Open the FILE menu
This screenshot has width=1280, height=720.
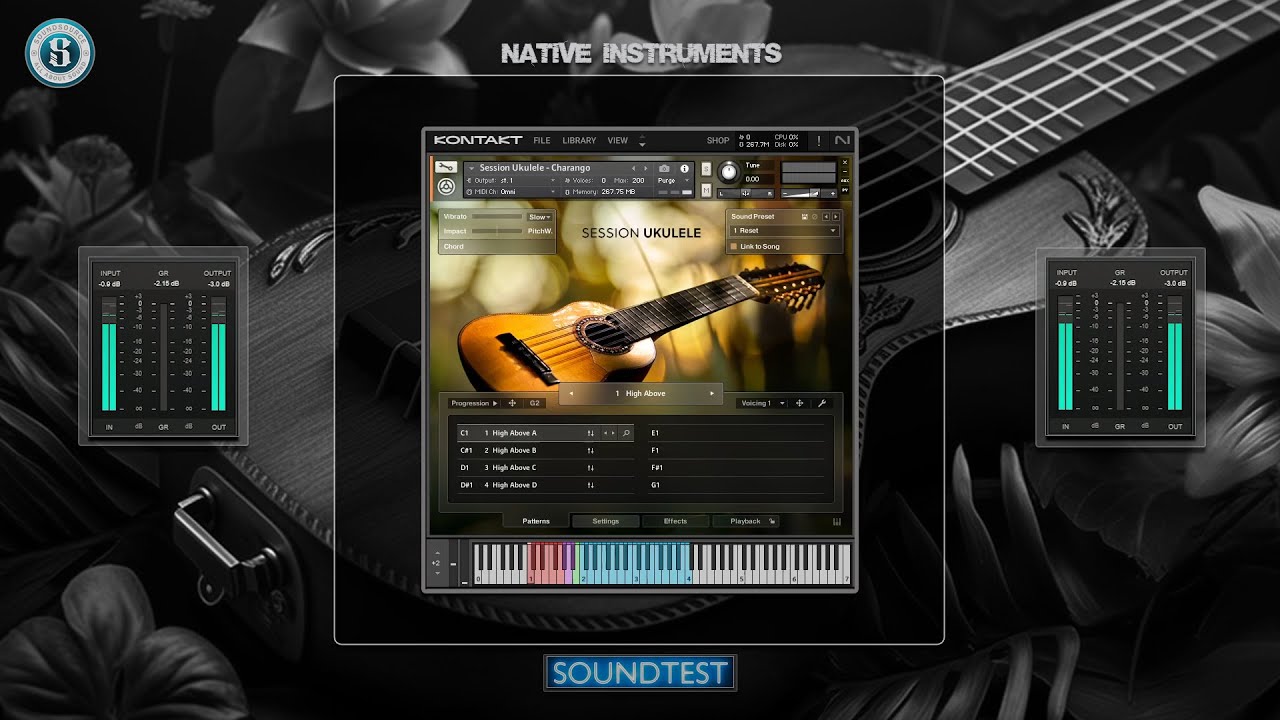coord(542,141)
